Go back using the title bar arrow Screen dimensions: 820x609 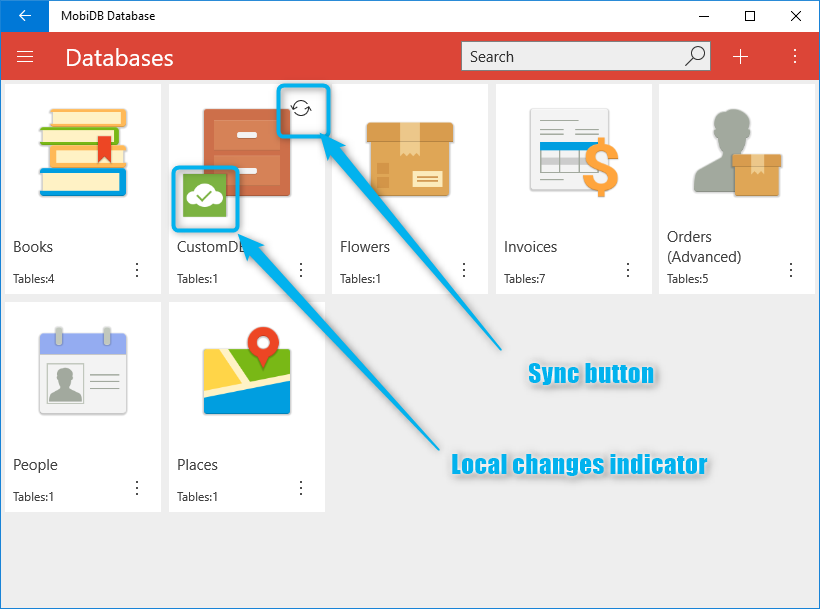coord(25,16)
